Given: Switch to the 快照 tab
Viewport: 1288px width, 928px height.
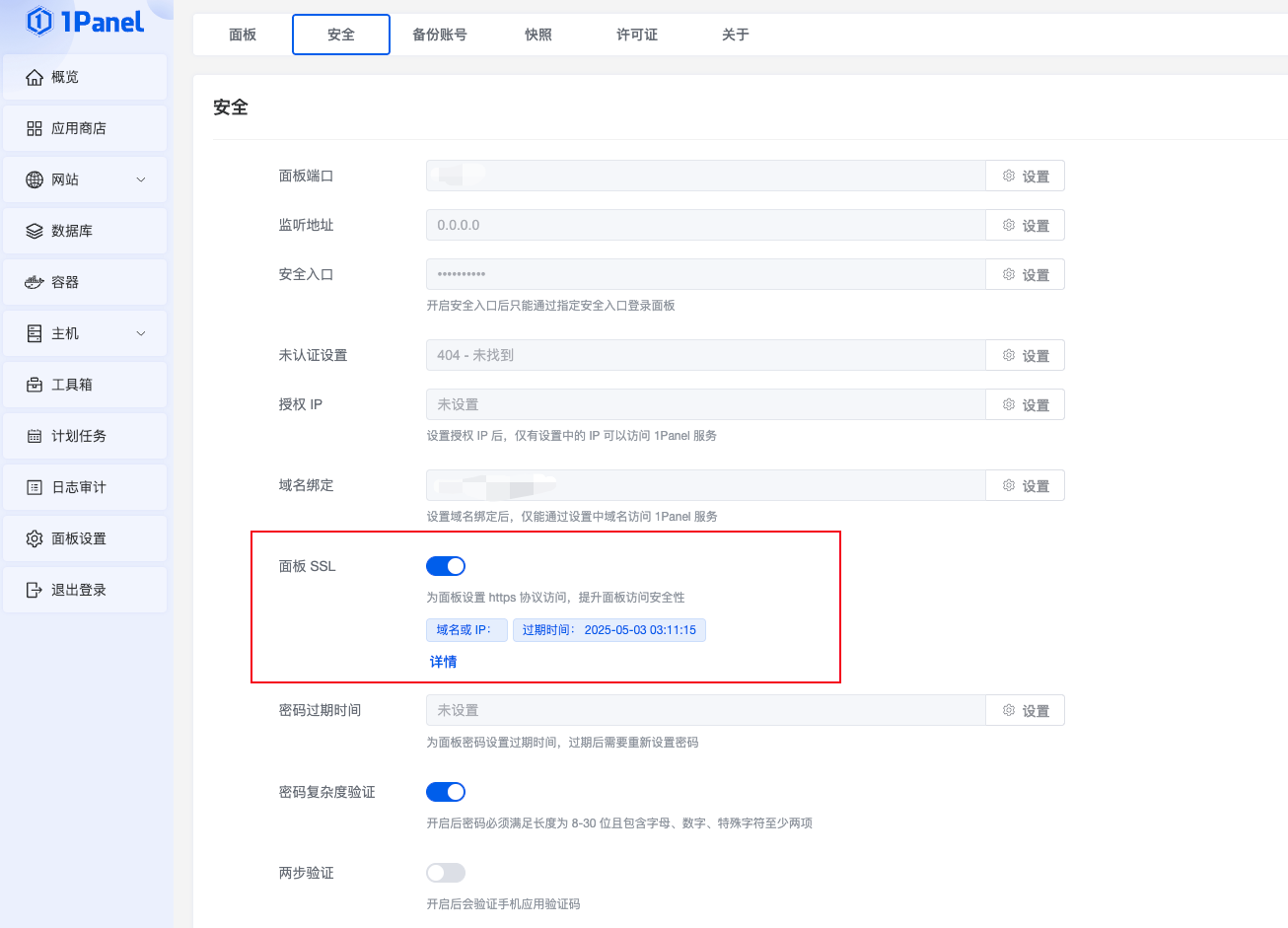Looking at the screenshot, I should (x=538, y=35).
